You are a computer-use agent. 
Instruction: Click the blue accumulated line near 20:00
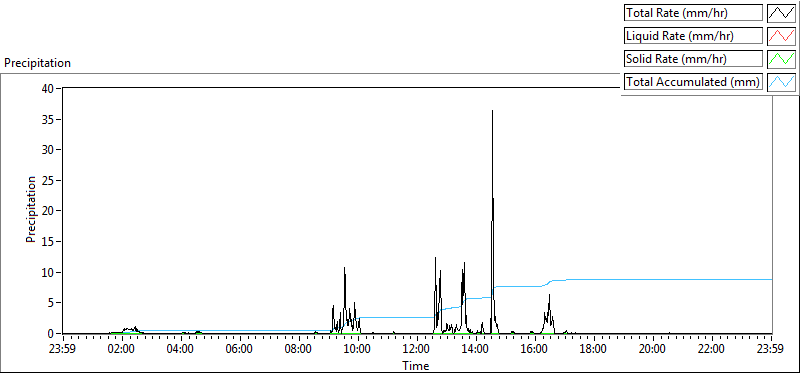point(653,280)
